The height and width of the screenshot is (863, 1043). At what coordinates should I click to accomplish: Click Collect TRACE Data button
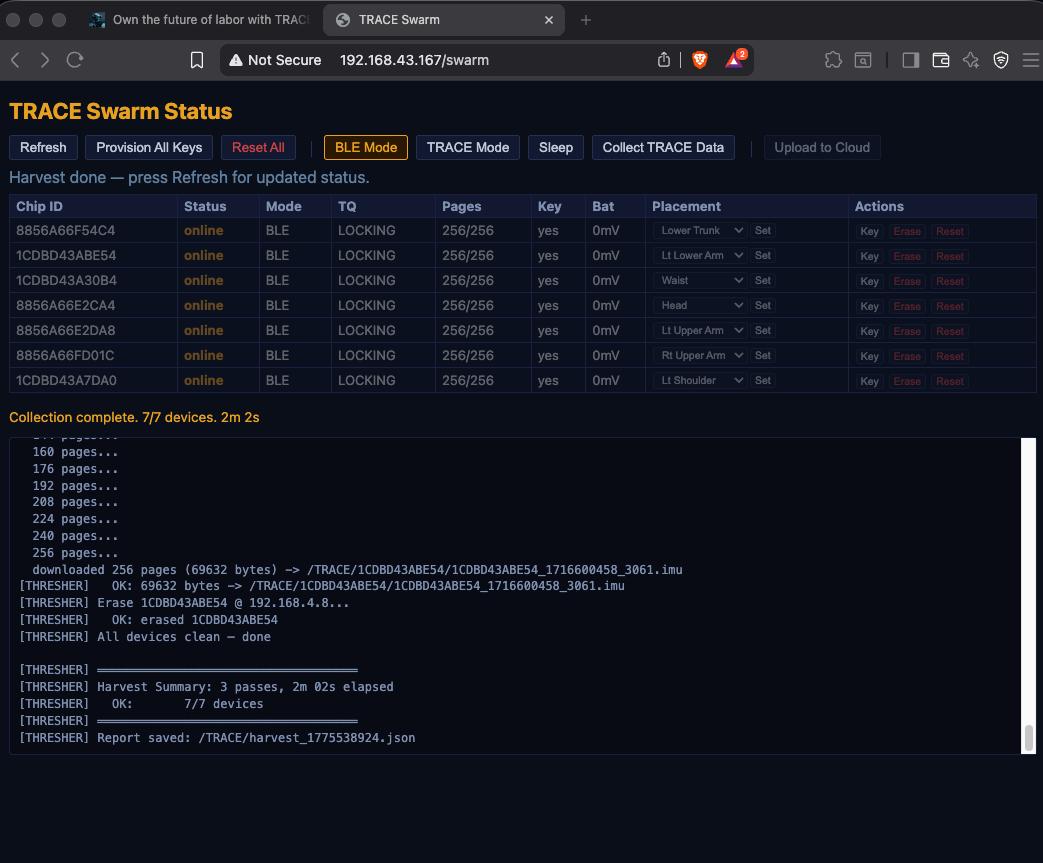[x=663, y=148]
